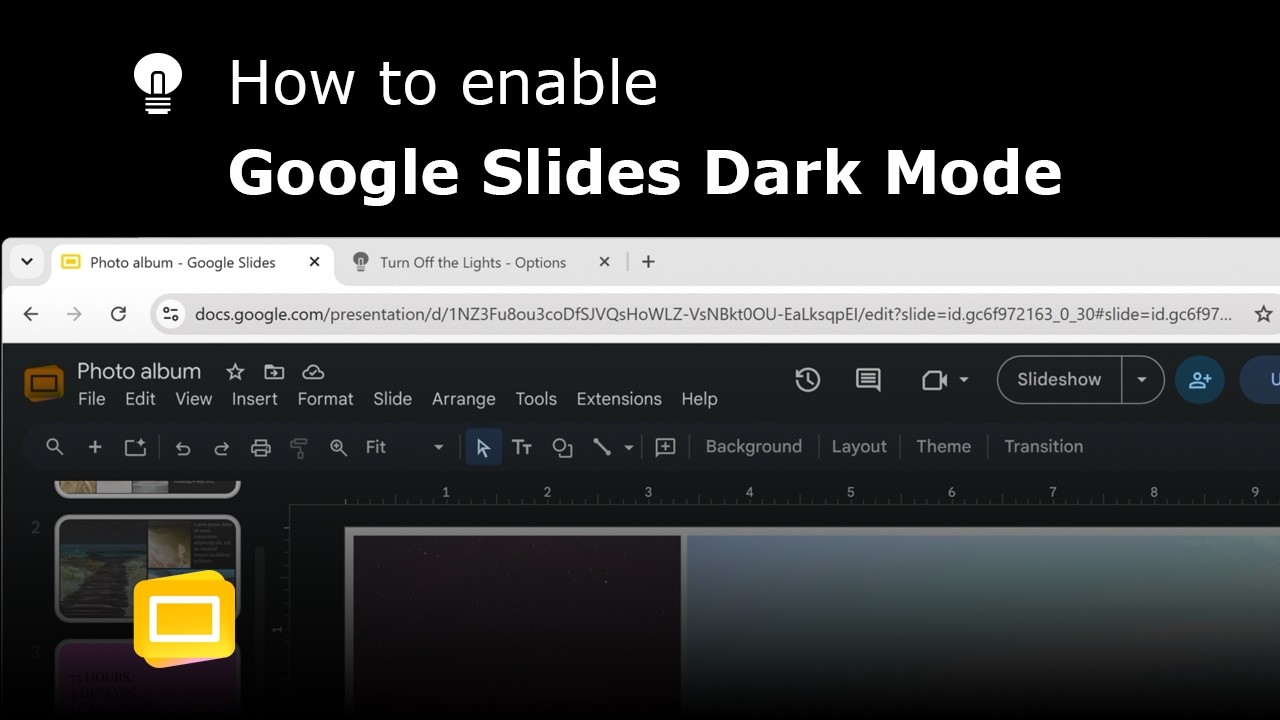Open the Format menu
The width and height of the screenshot is (1280, 720).
tap(326, 399)
